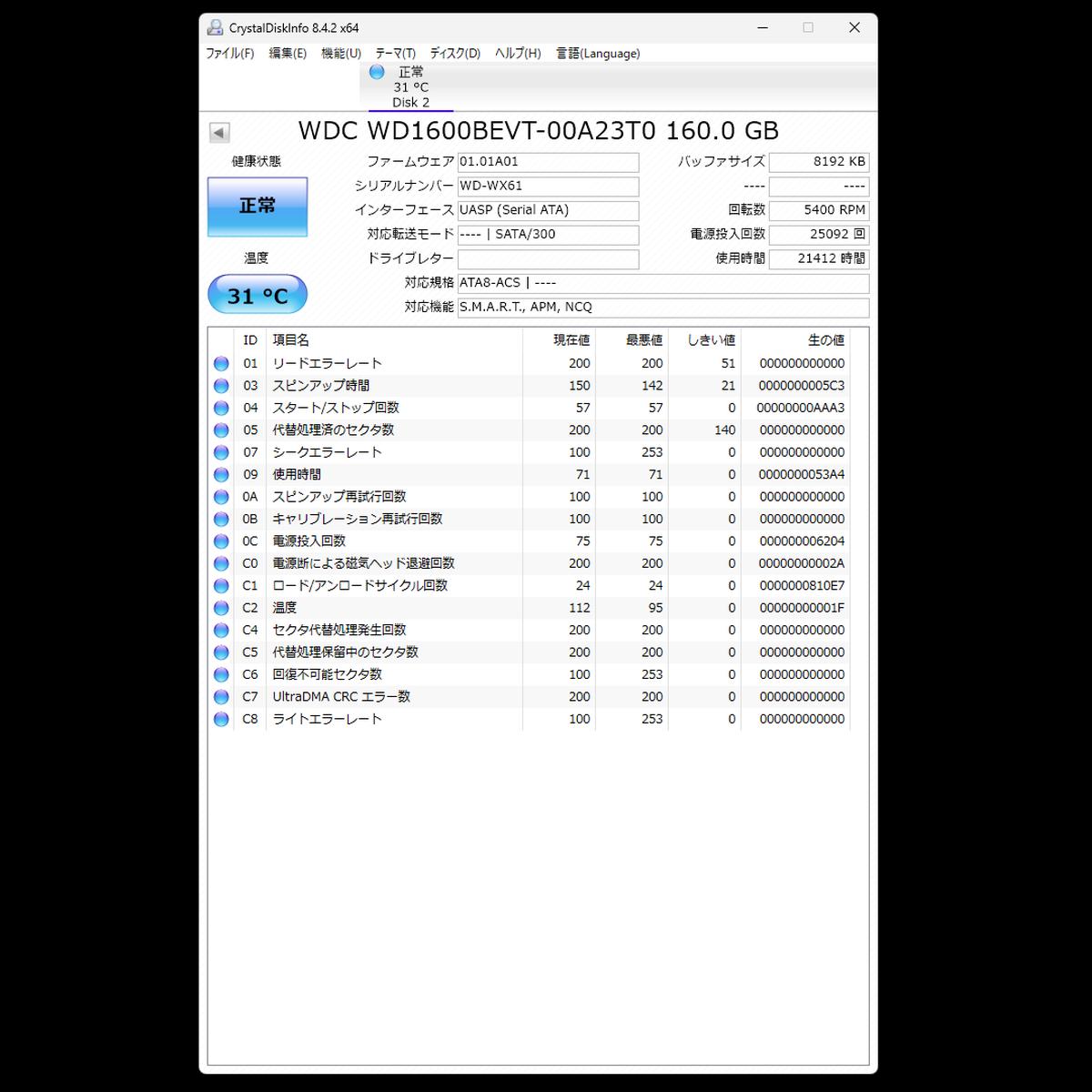This screenshot has height=1092, width=1092.
Task: Click the 31 °C temperature button
Action: pos(258,296)
